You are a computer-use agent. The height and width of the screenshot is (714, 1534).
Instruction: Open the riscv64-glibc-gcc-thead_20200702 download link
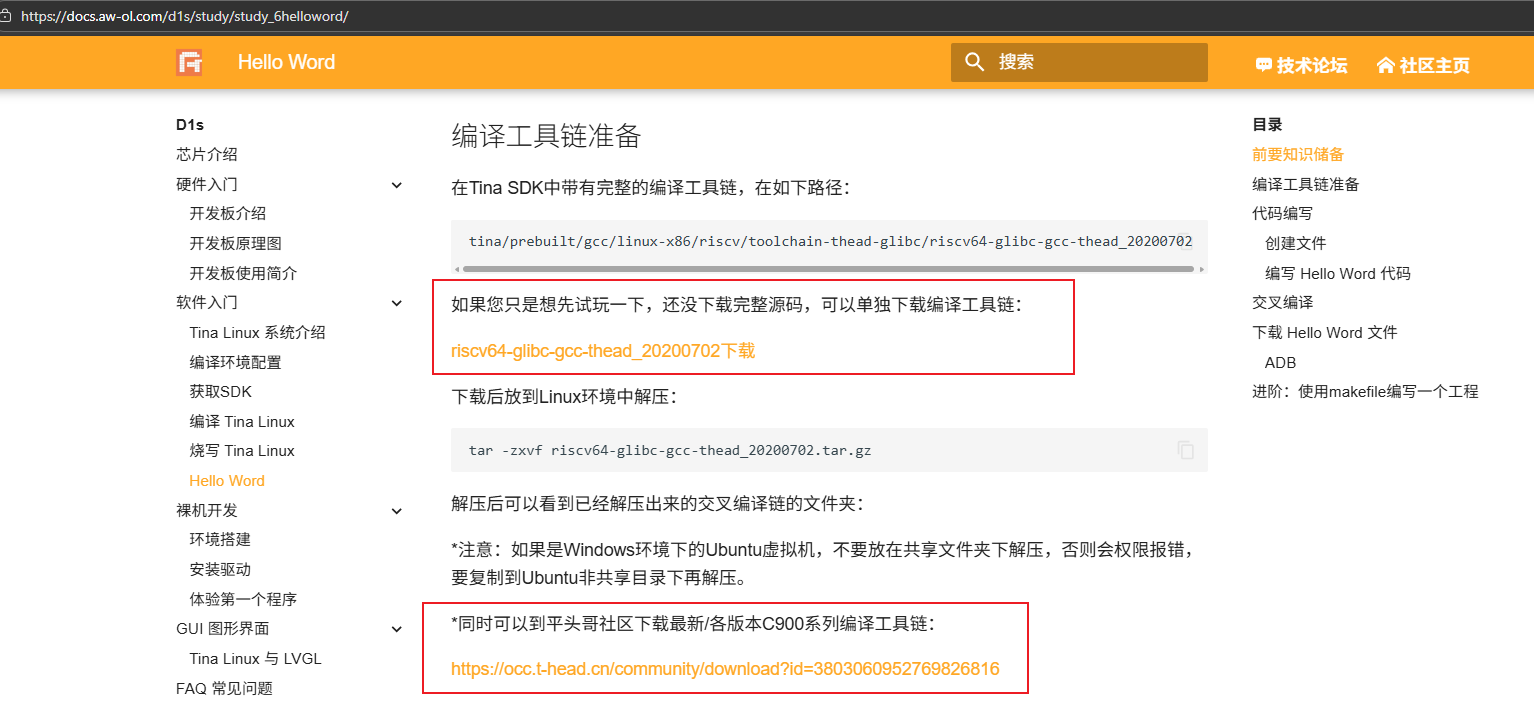click(x=602, y=350)
